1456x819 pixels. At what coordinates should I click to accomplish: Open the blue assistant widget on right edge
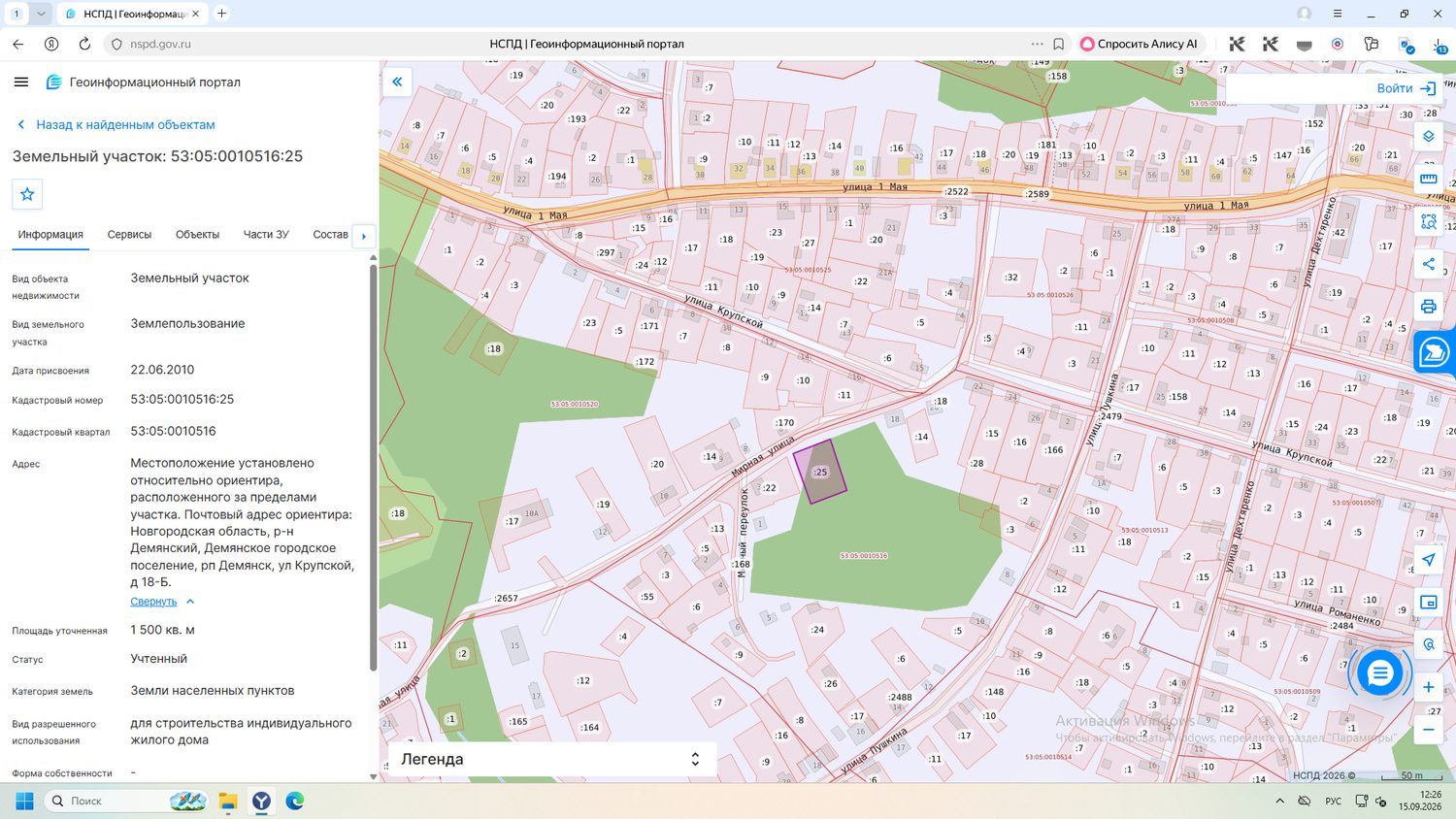coord(1435,352)
